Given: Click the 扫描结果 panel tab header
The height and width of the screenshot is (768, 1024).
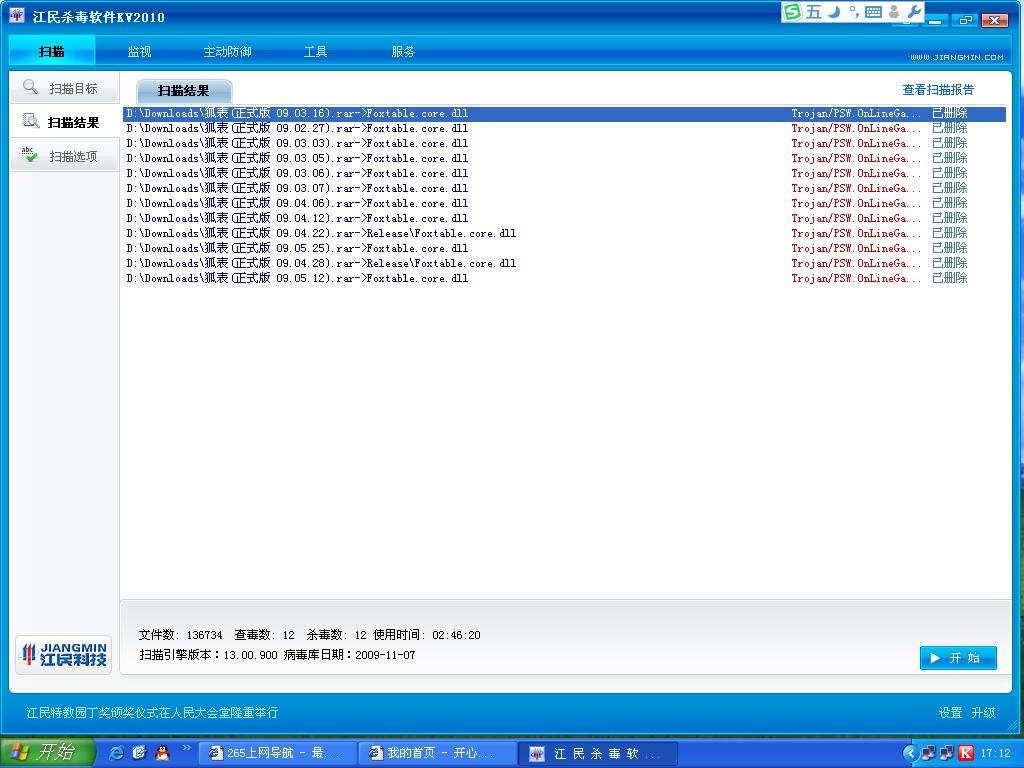Looking at the screenshot, I should coord(184,91).
